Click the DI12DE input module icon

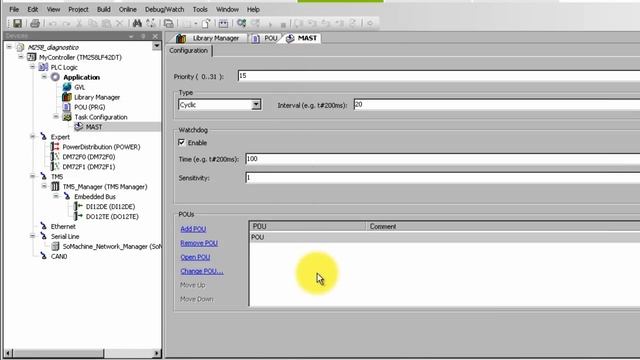(78, 207)
